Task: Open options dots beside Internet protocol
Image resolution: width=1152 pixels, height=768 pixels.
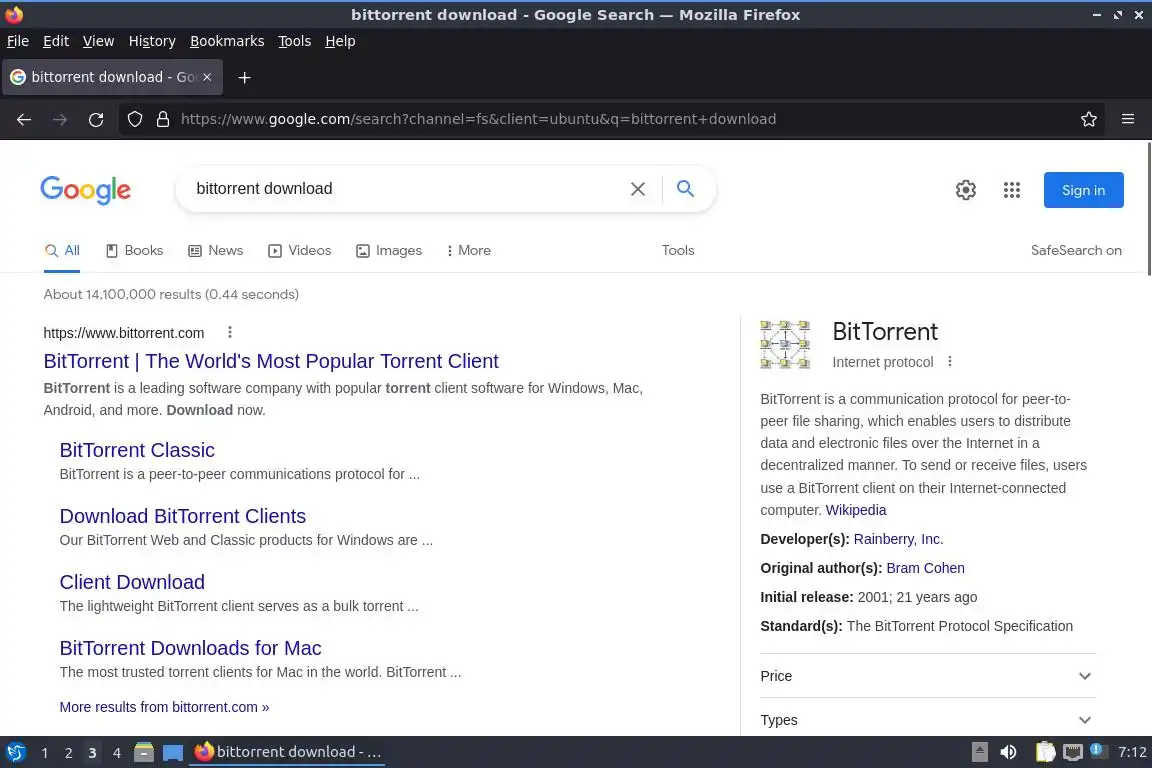Action: coord(950,362)
